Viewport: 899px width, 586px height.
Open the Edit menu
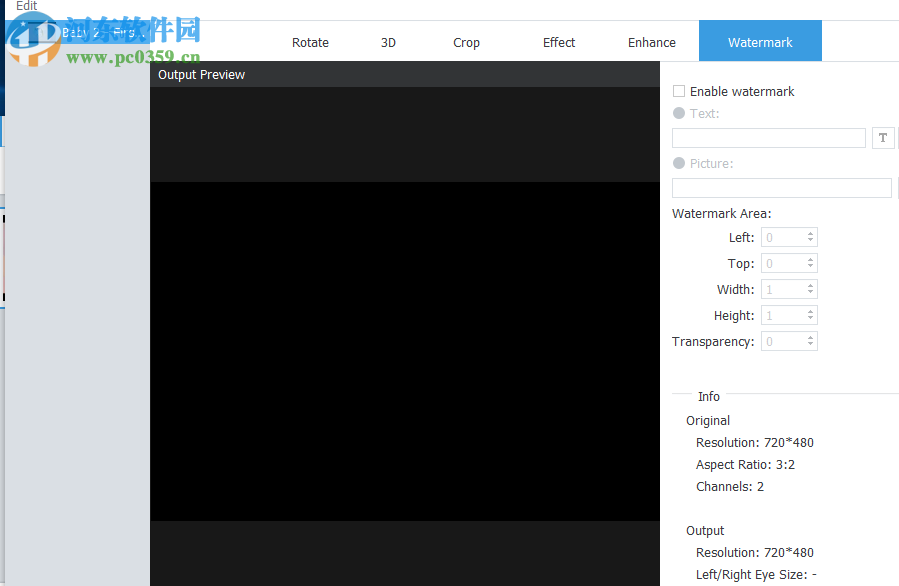click(26, 6)
